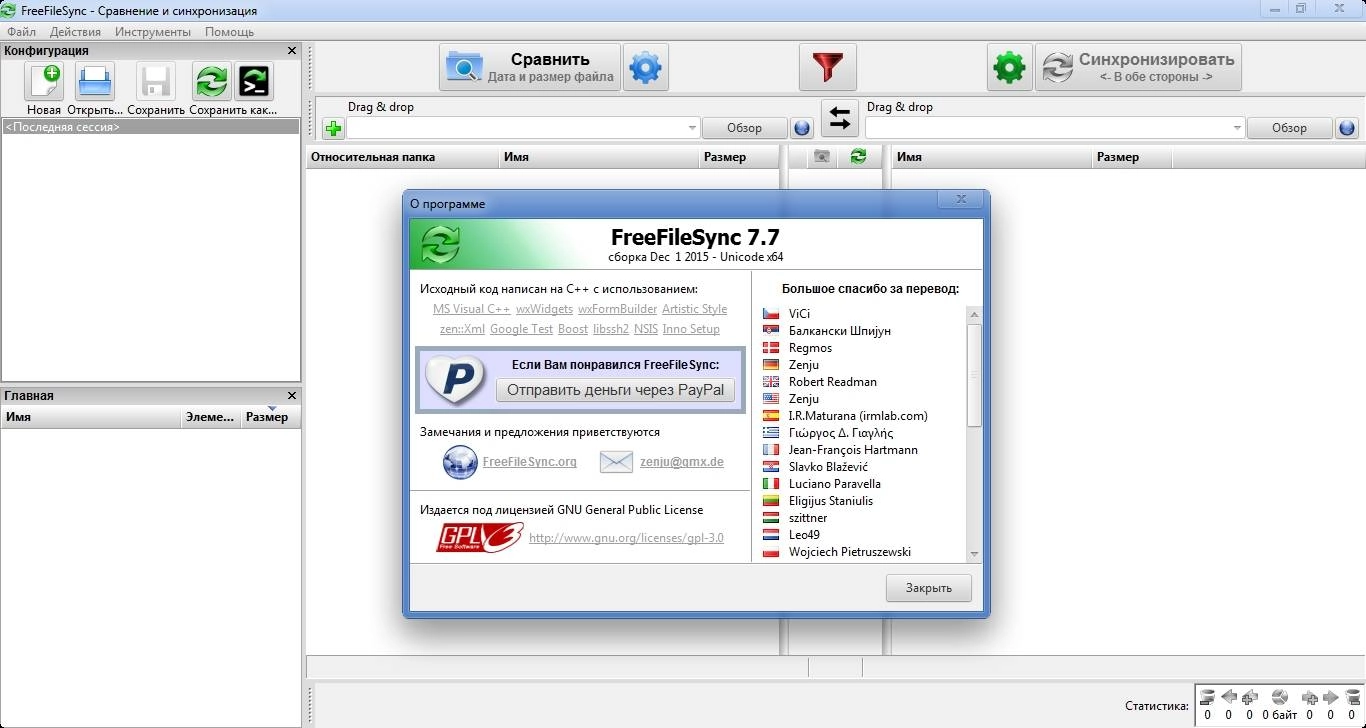Click the camera category column icon
Image resolution: width=1366 pixels, height=728 pixels.
(821, 157)
